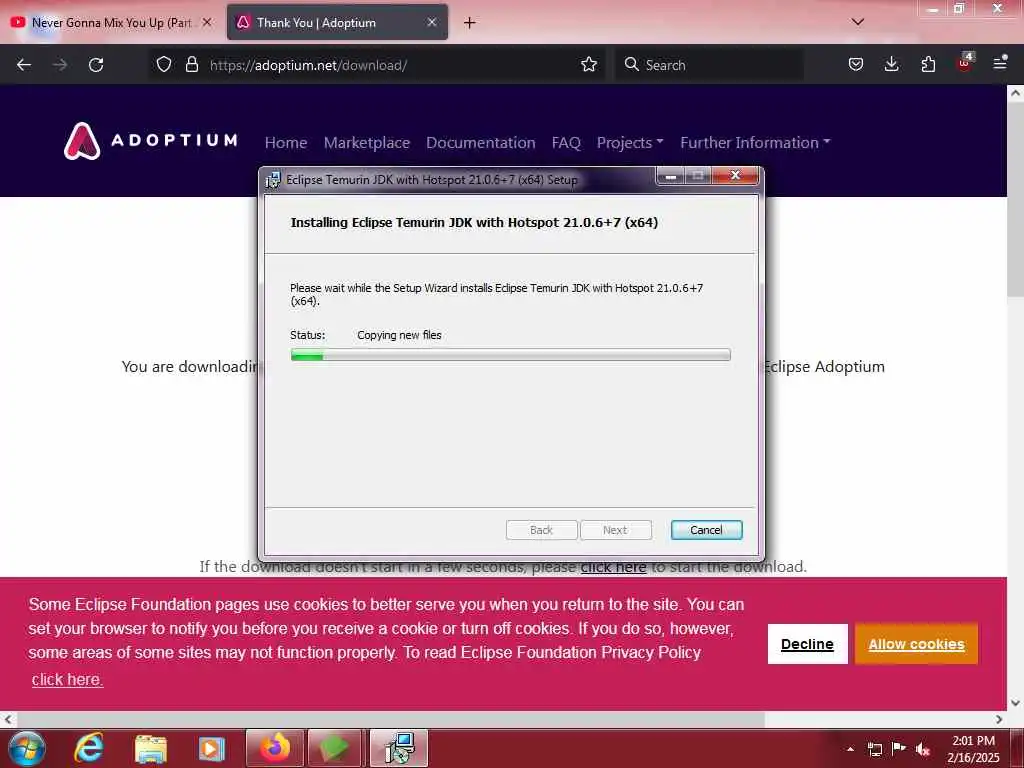Bookmark this page with the star icon

click(589, 65)
